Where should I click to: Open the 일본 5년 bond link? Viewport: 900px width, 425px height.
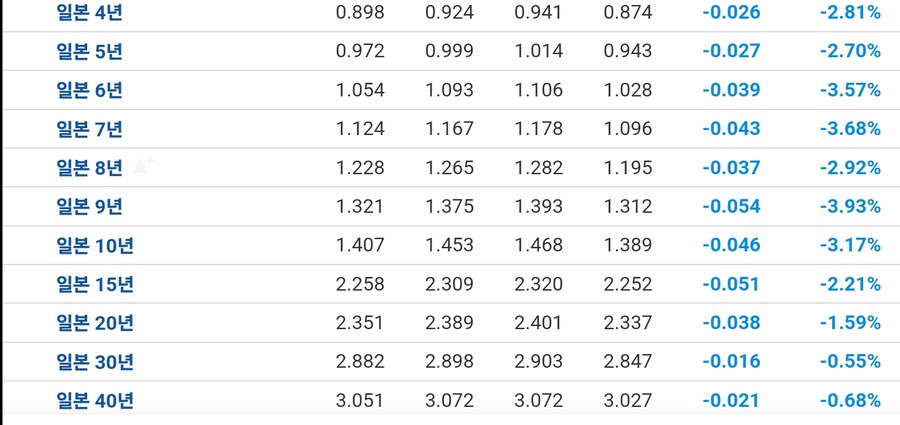click(x=90, y=51)
